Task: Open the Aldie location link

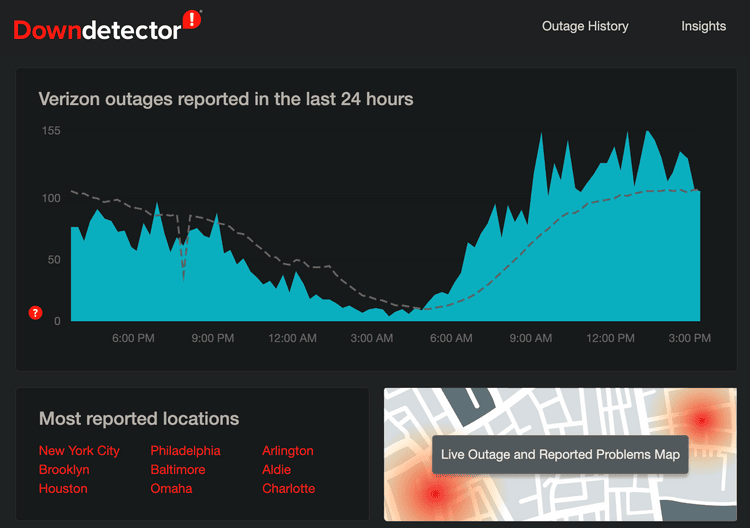Action: pyautogui.click(x=278, y=470)
